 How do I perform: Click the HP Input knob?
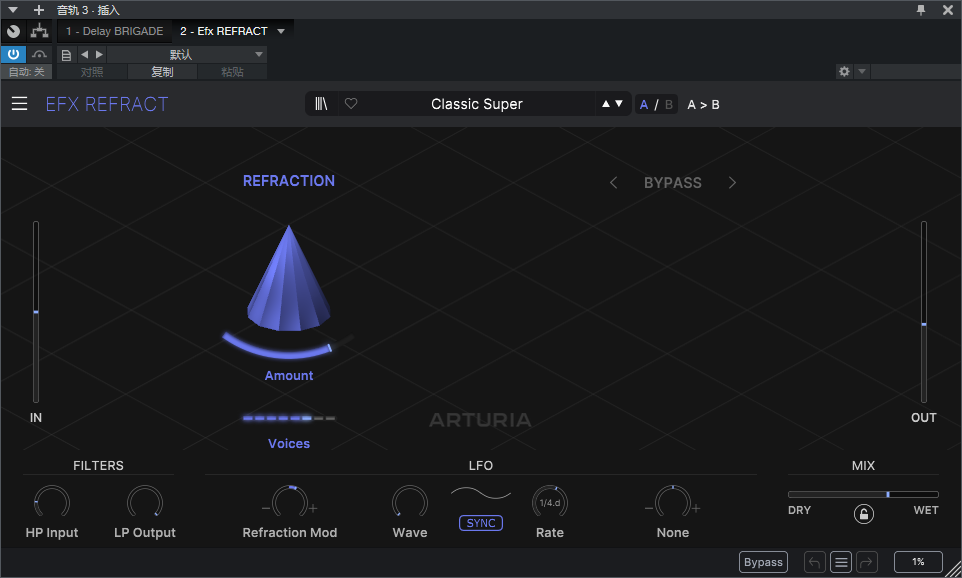[x=52, y=503]
